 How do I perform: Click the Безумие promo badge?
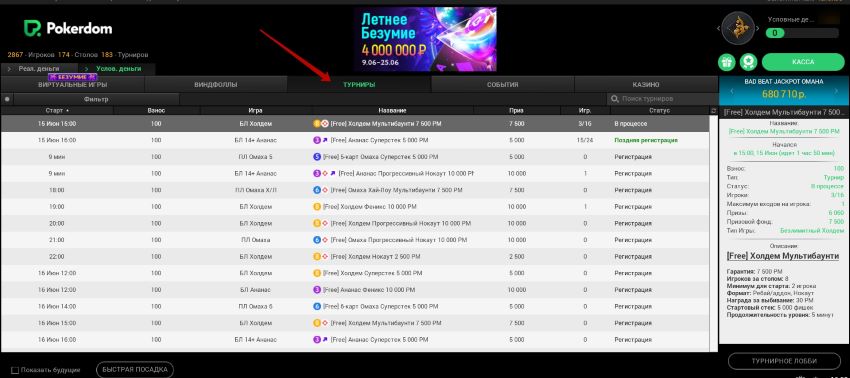coord(73,78)
